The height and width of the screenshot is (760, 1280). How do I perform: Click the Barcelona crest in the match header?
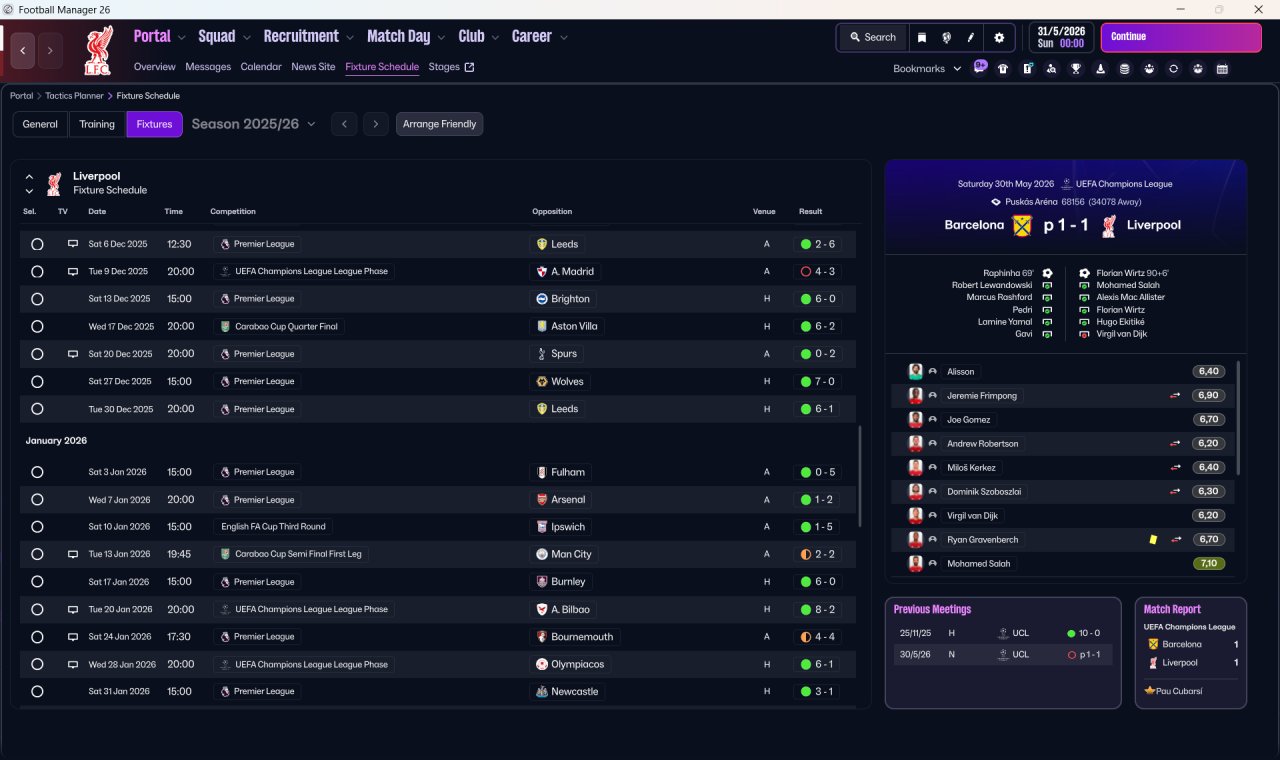tap(1022, 225)
